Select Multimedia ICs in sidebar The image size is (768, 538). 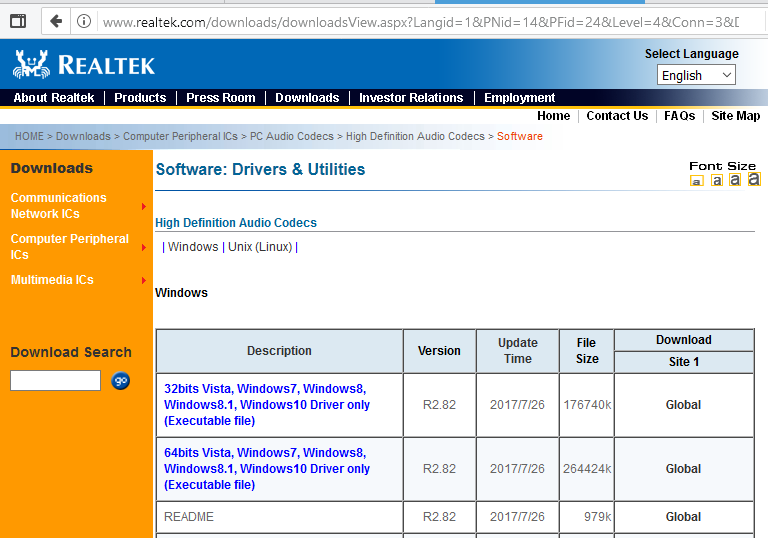(52, 280)
